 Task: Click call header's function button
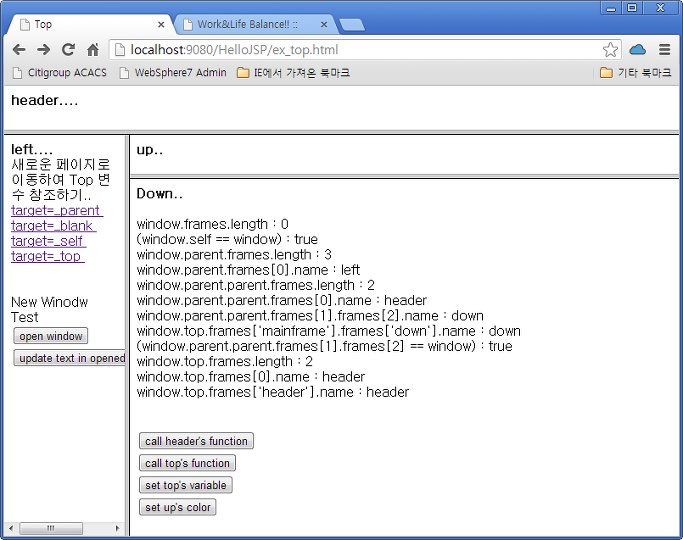click(196, 441)
